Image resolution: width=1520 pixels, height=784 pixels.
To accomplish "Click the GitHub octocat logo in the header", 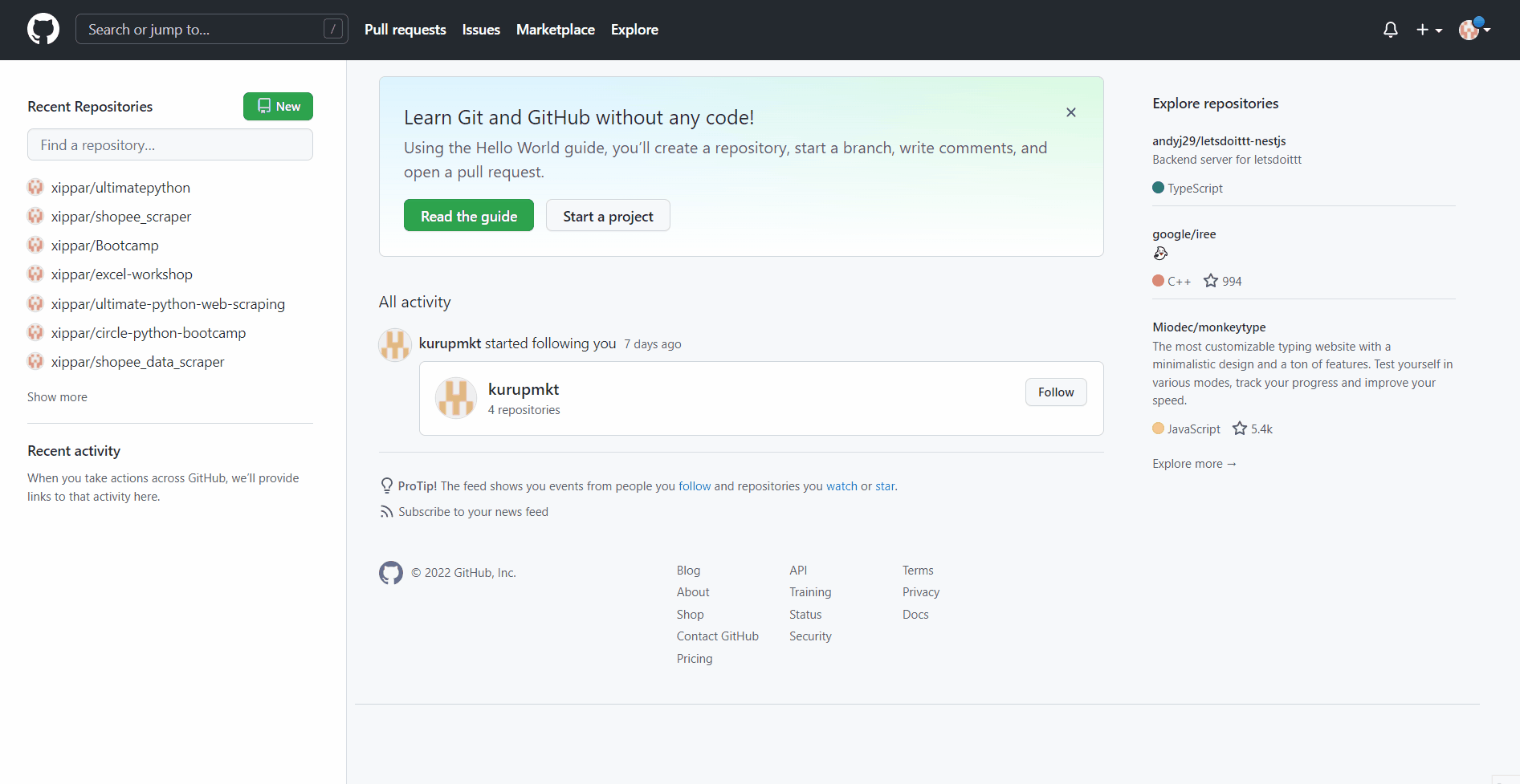I will (x=43, y=29).
